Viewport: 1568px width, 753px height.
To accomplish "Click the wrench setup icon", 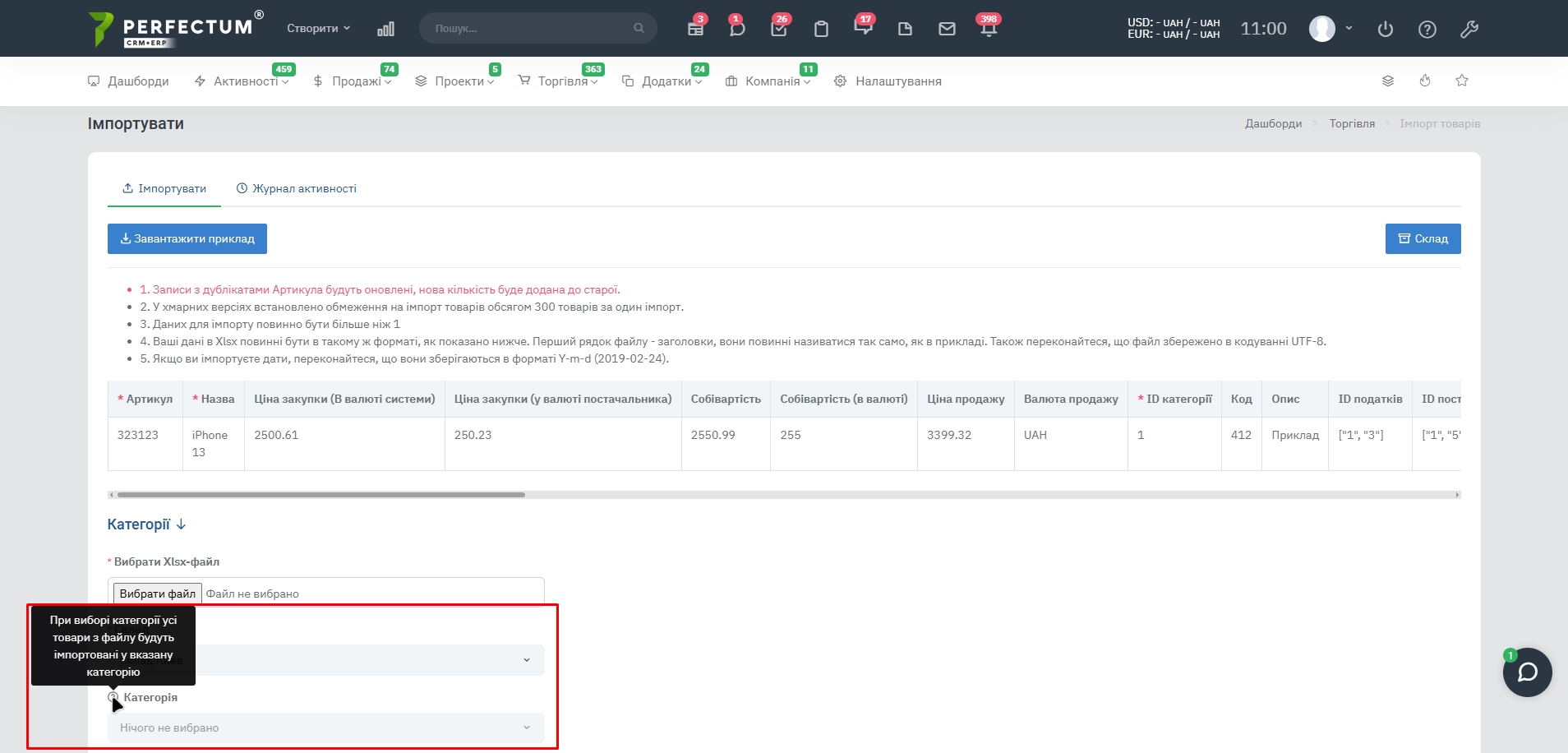I will pyautogui.click(x=1469, y=30).
